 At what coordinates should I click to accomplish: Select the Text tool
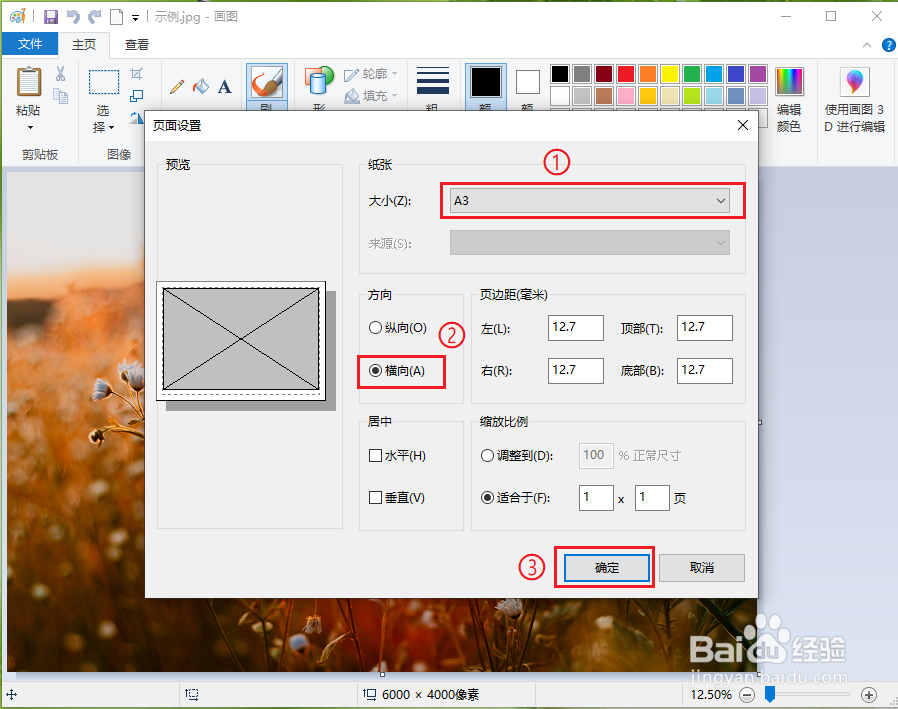pyautogui.click(x=224, y=86)
